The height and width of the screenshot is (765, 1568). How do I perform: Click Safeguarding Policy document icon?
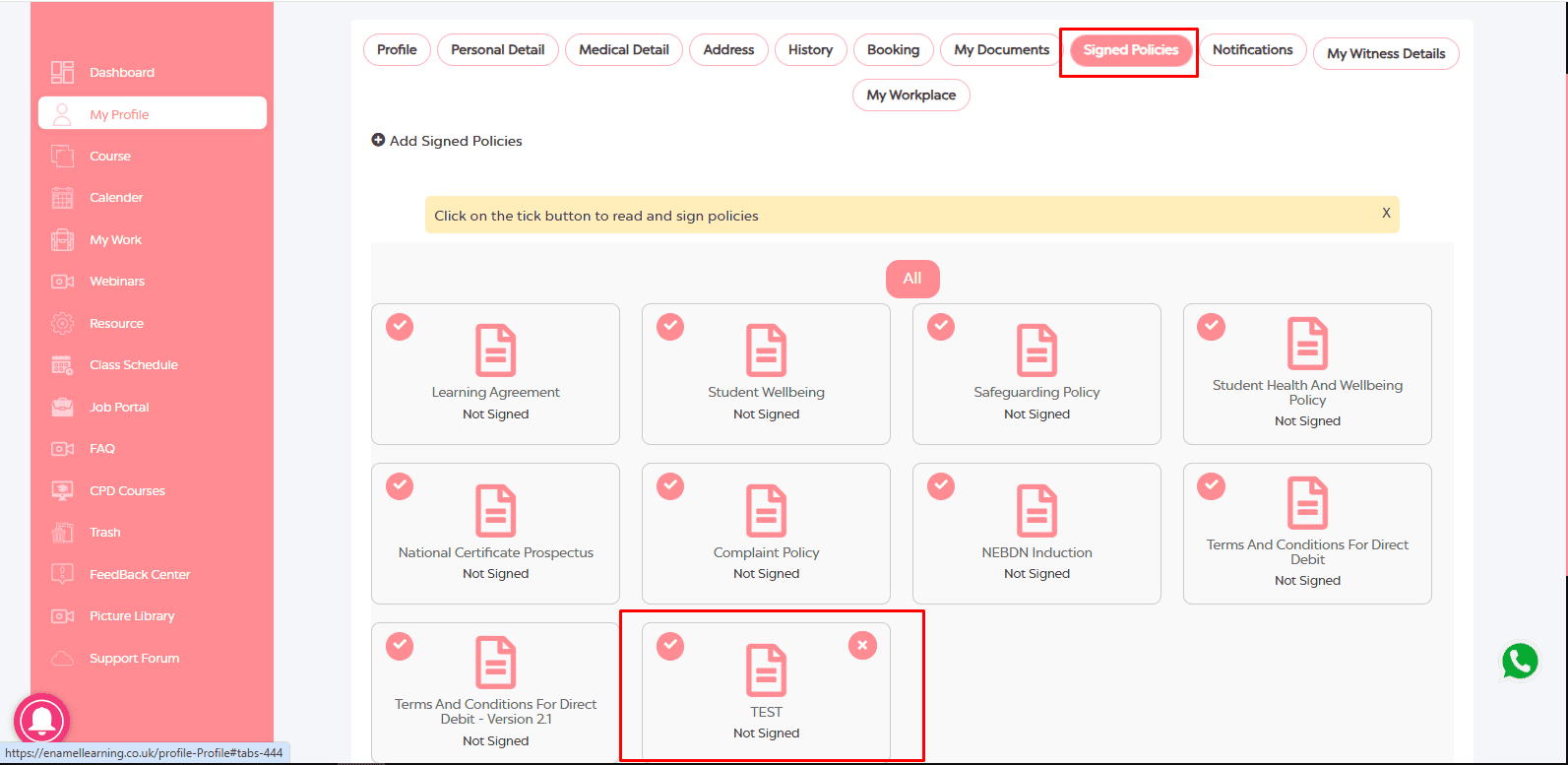tap(1036, 351)
